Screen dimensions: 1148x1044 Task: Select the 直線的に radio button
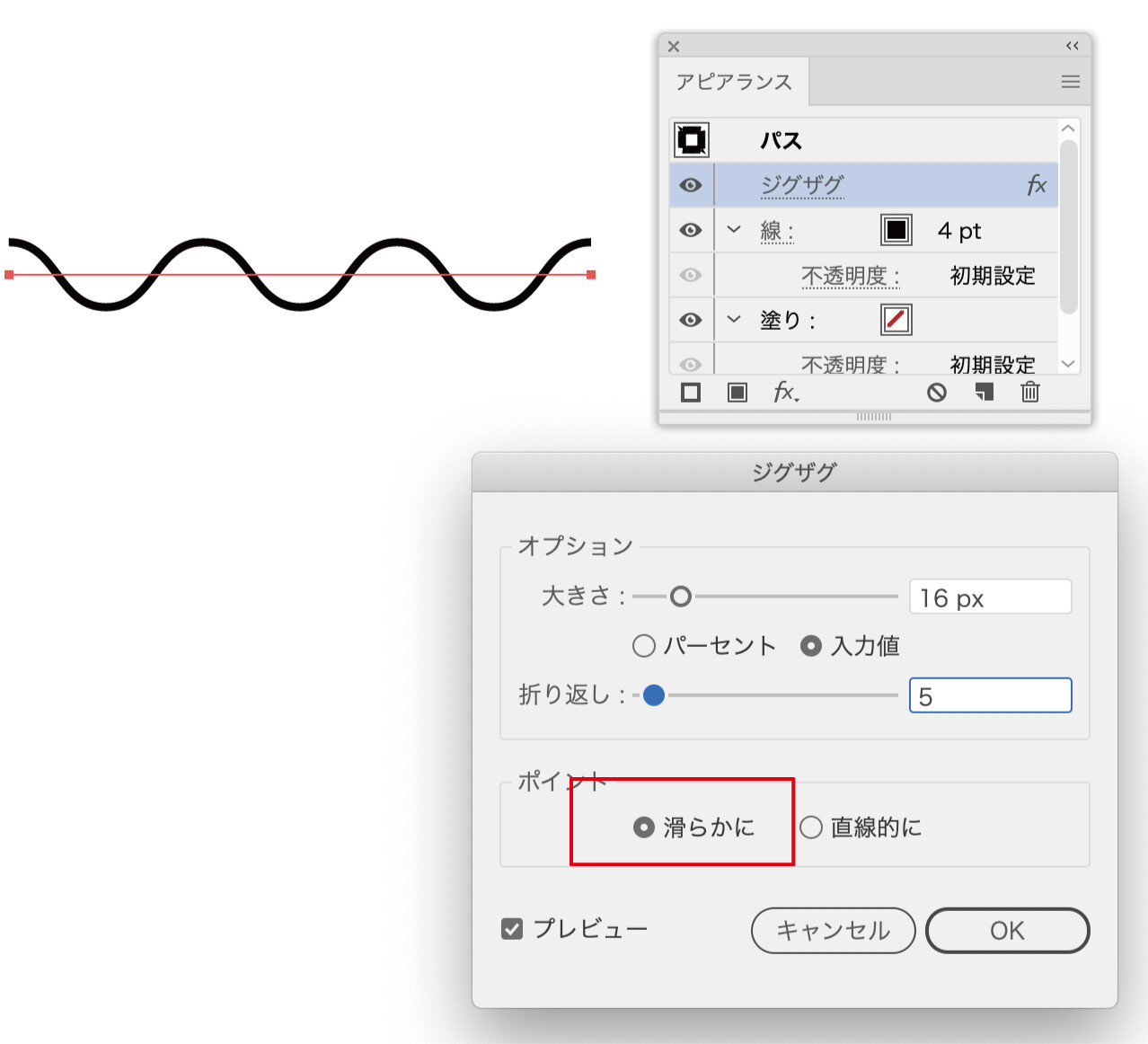(811, 827)
